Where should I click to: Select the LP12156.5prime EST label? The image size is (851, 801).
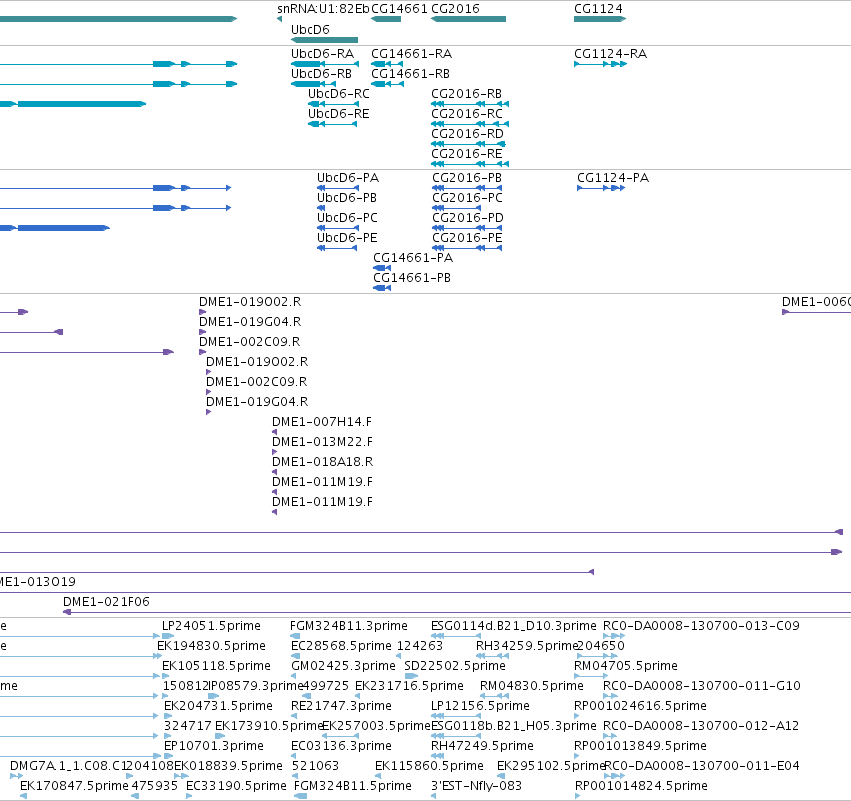tap(480, 706)
